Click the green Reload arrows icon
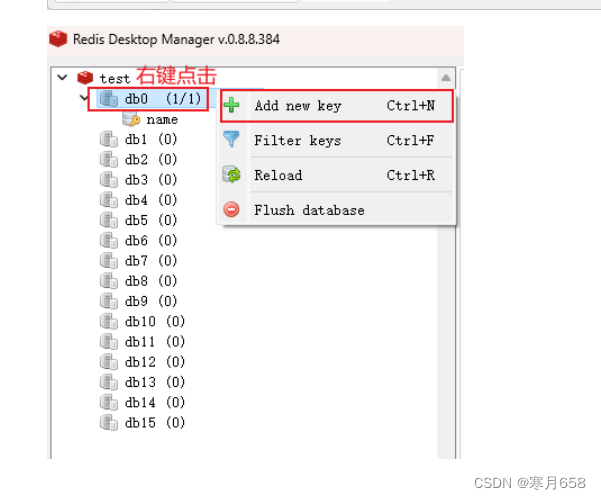 (232, 175)
